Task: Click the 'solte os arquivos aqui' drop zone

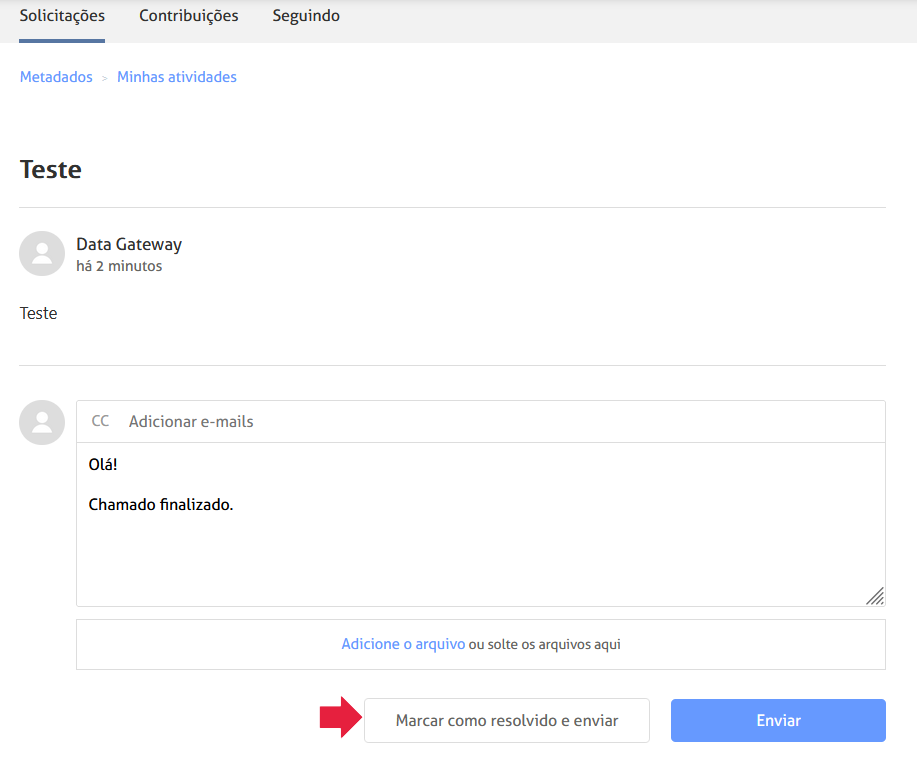Action: click(x=545, y=645)
